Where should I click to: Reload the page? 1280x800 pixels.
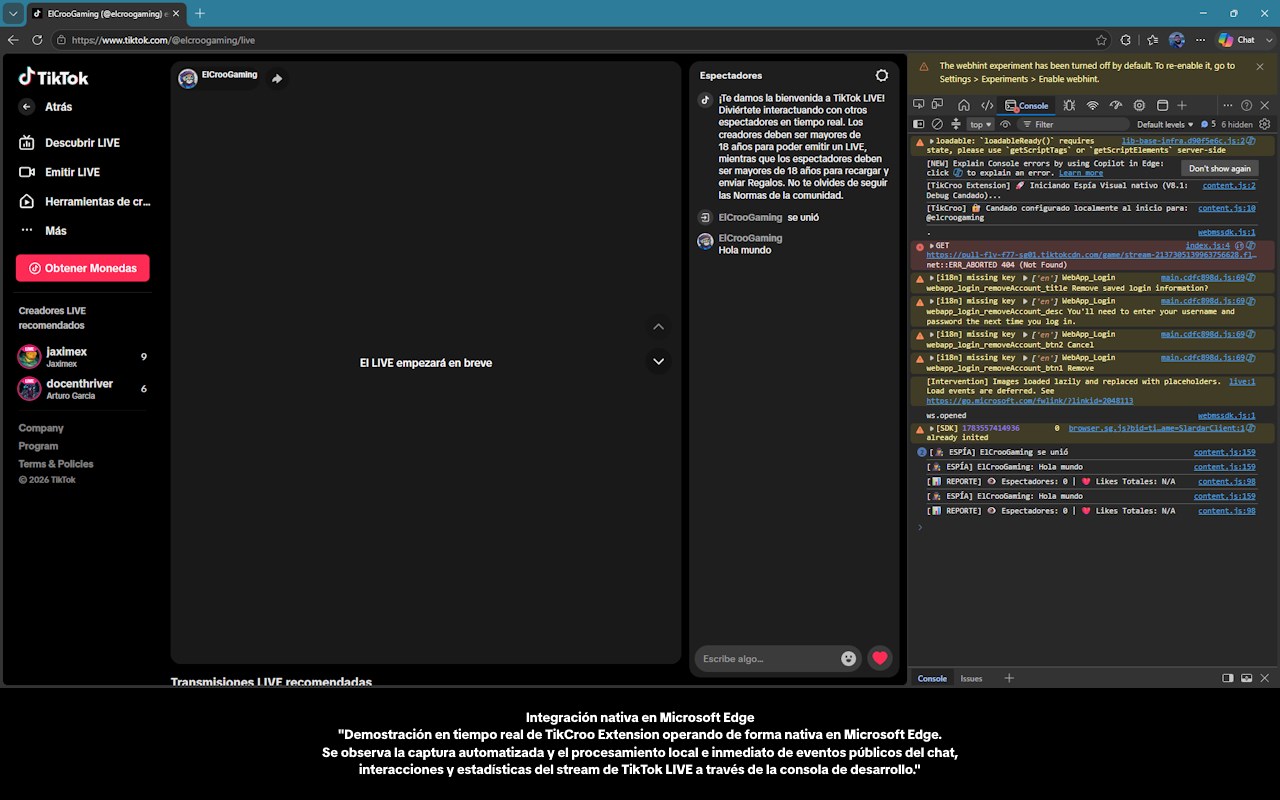click(37, 40)
